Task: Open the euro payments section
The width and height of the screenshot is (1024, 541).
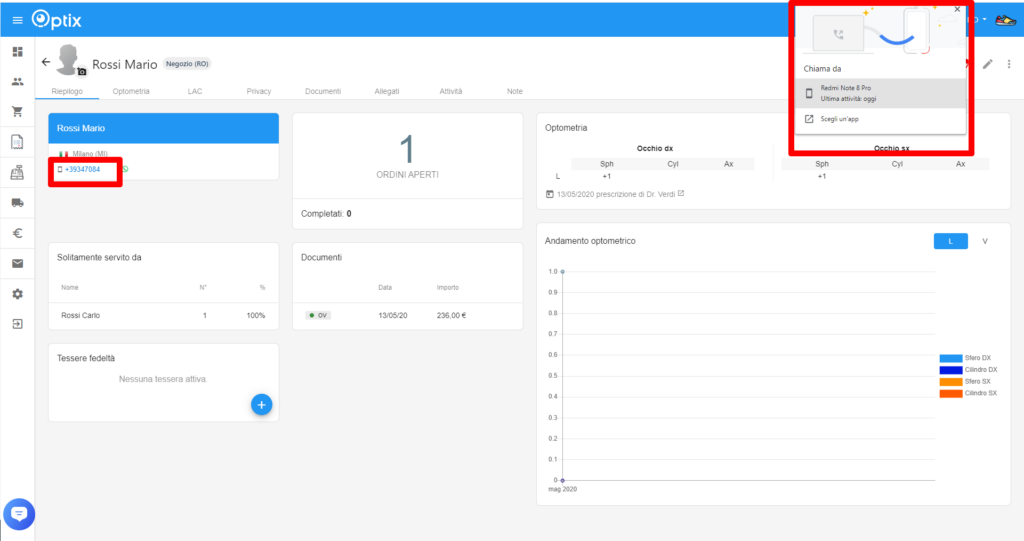Action: pos(17,233)
